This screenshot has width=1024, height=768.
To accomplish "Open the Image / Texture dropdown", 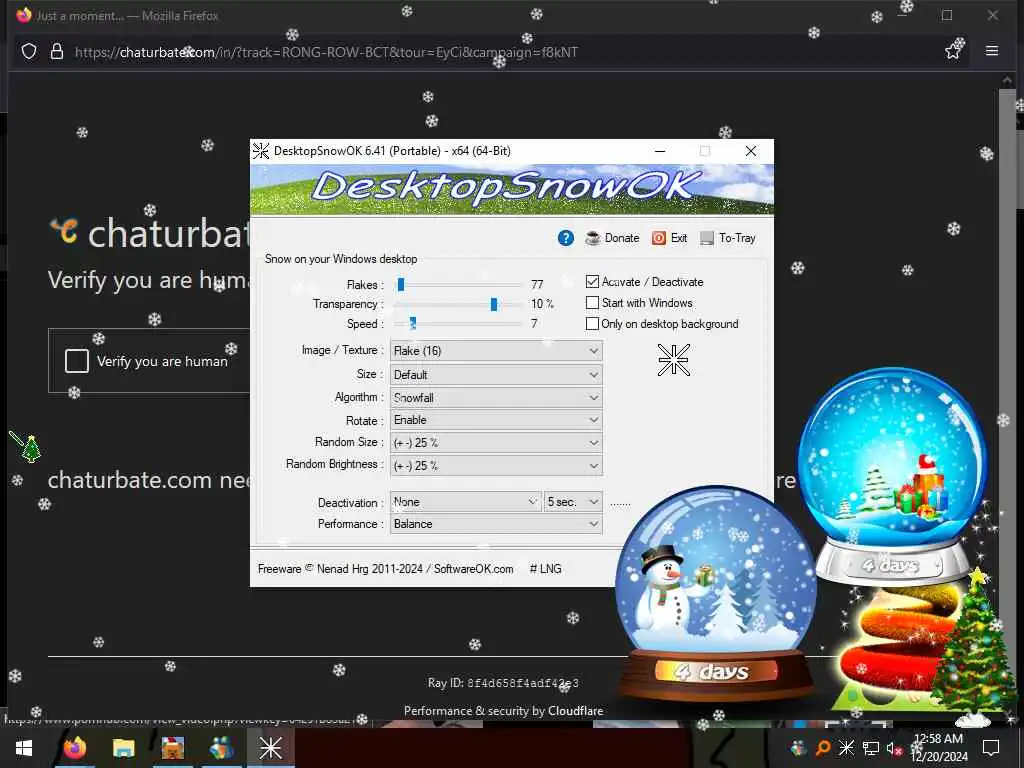I will [x=496, y=351].
